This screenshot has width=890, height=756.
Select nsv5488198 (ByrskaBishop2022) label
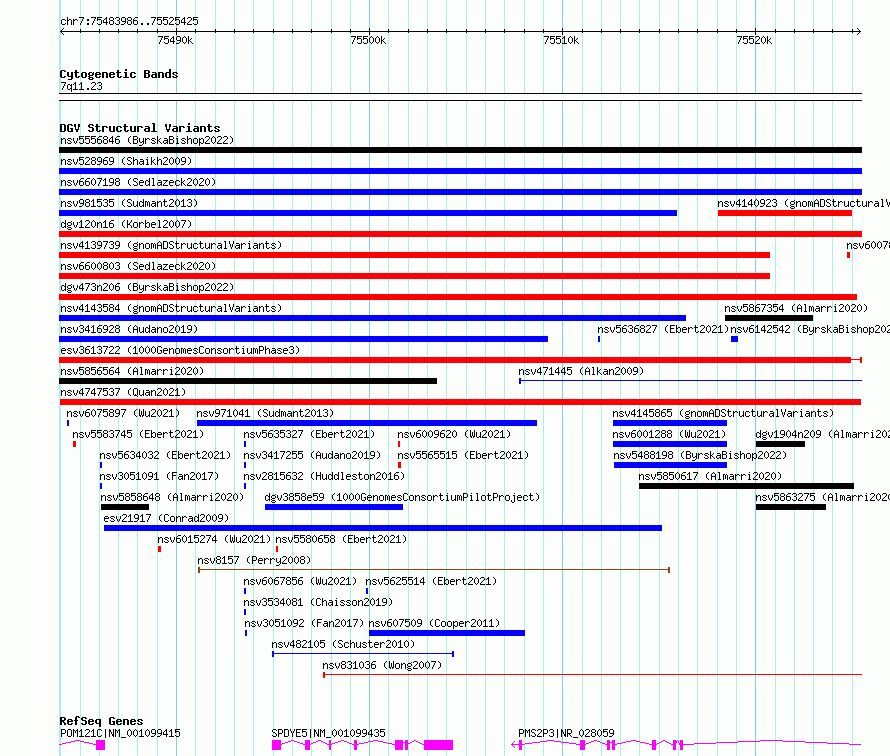(700, 455)
